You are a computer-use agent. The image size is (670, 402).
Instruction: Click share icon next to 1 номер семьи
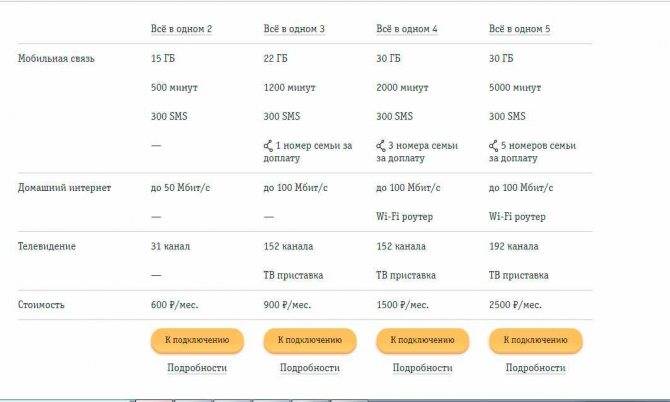(268, 146)
